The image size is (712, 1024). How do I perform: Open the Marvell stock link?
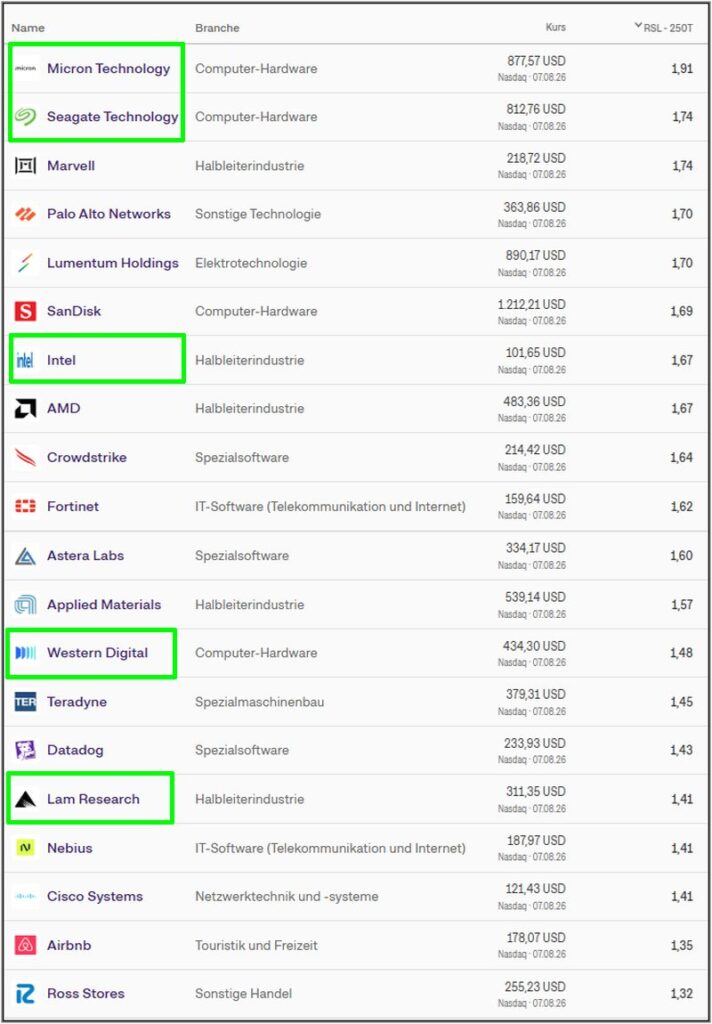point(71,166)
